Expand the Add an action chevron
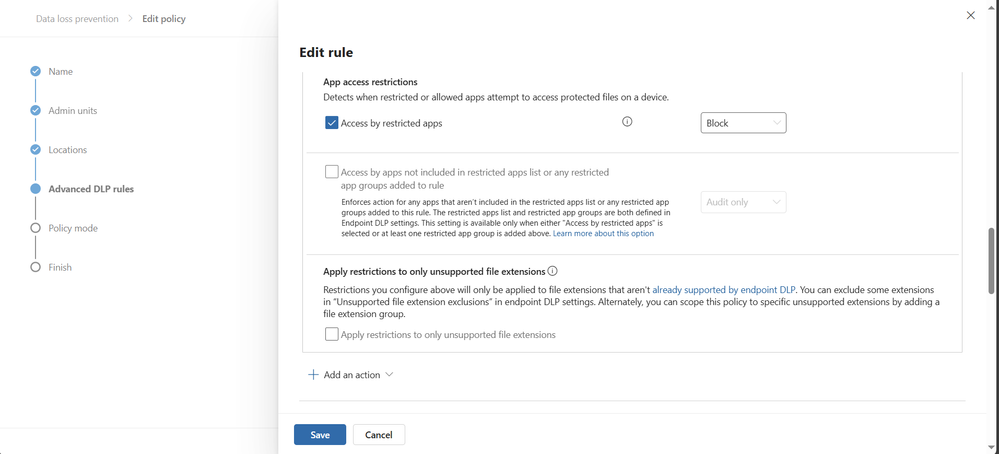This screenshot has width=999, height=454. point(389,375)
